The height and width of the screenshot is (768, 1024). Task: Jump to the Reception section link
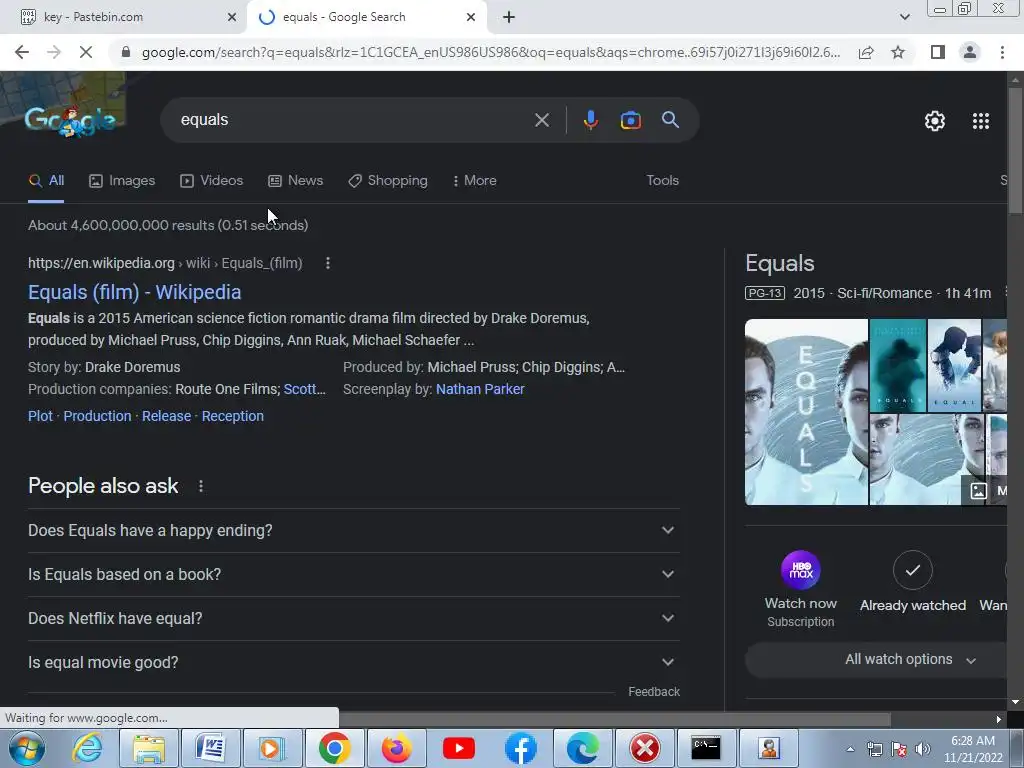point(232,416)
